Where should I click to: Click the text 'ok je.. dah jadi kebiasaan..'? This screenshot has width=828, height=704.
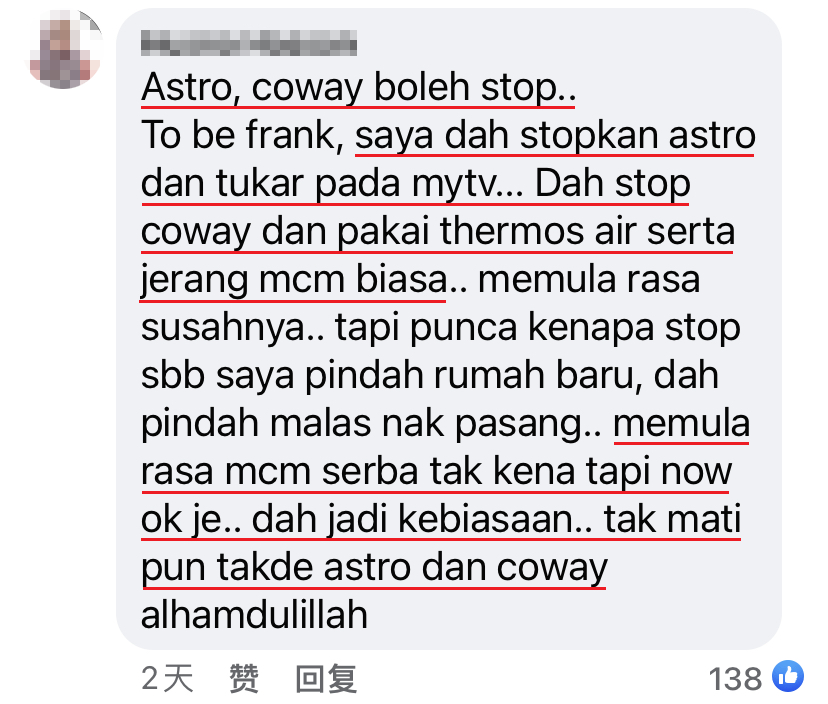tap(367, 520)
